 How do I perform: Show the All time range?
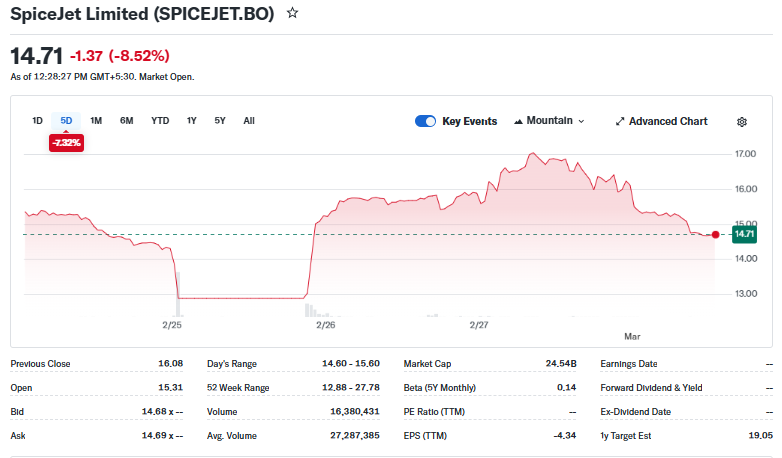pyautogui.click(x=249, y=121)
